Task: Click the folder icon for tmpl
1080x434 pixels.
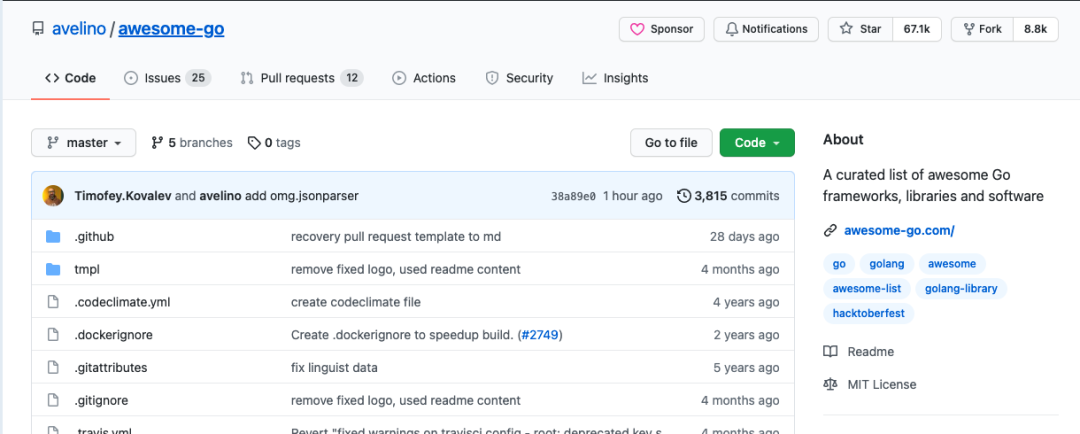Action: [x=53, y=269]
